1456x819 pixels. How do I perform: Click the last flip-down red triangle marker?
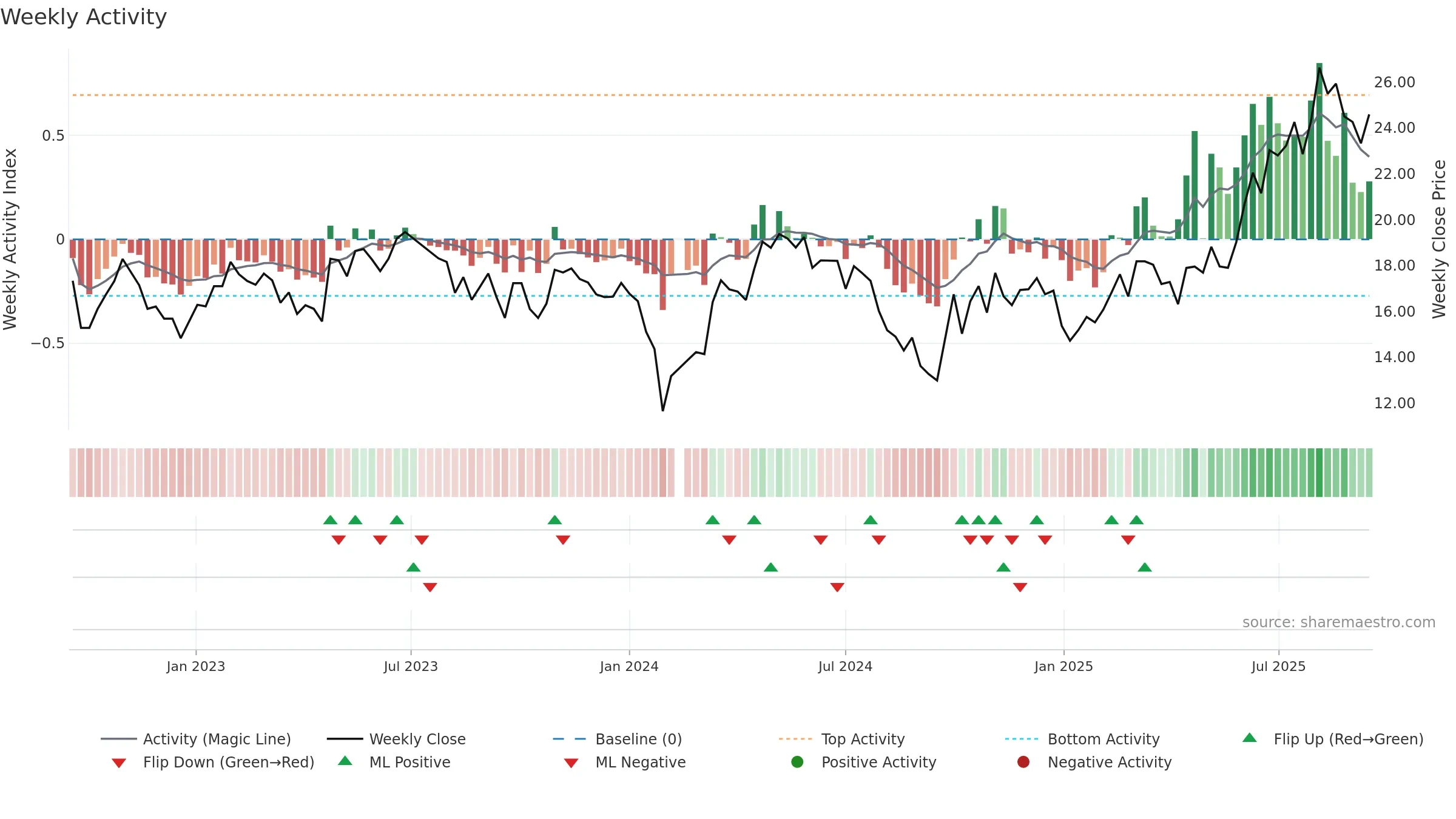(x=1128, y=540)
